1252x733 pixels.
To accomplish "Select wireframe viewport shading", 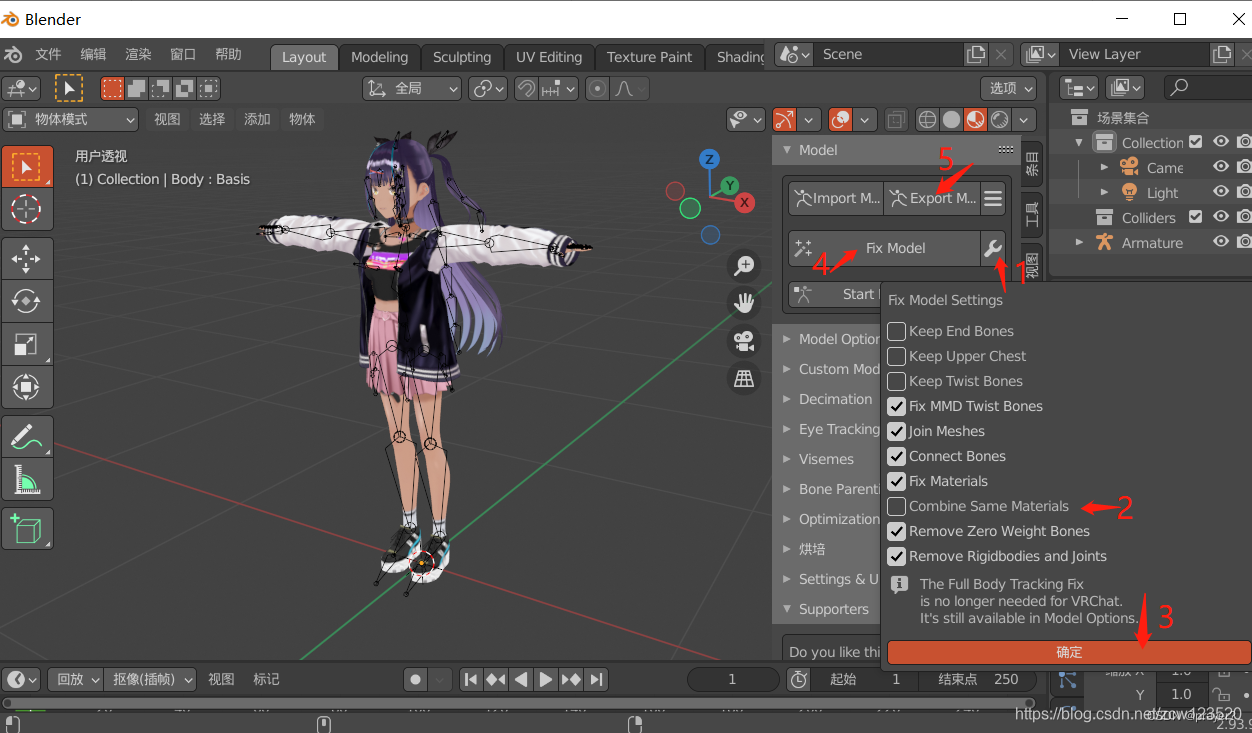I will pyautogui.click(x=927, y=120).
